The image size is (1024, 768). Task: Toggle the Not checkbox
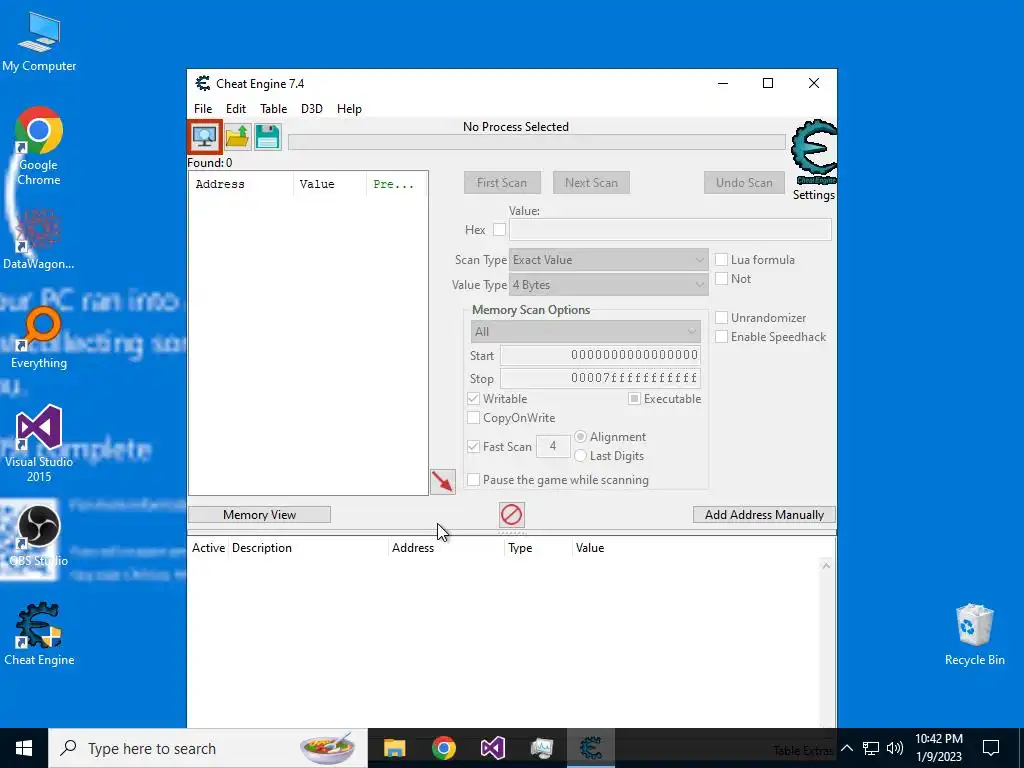pyautogui.click(x=721, y=278)
